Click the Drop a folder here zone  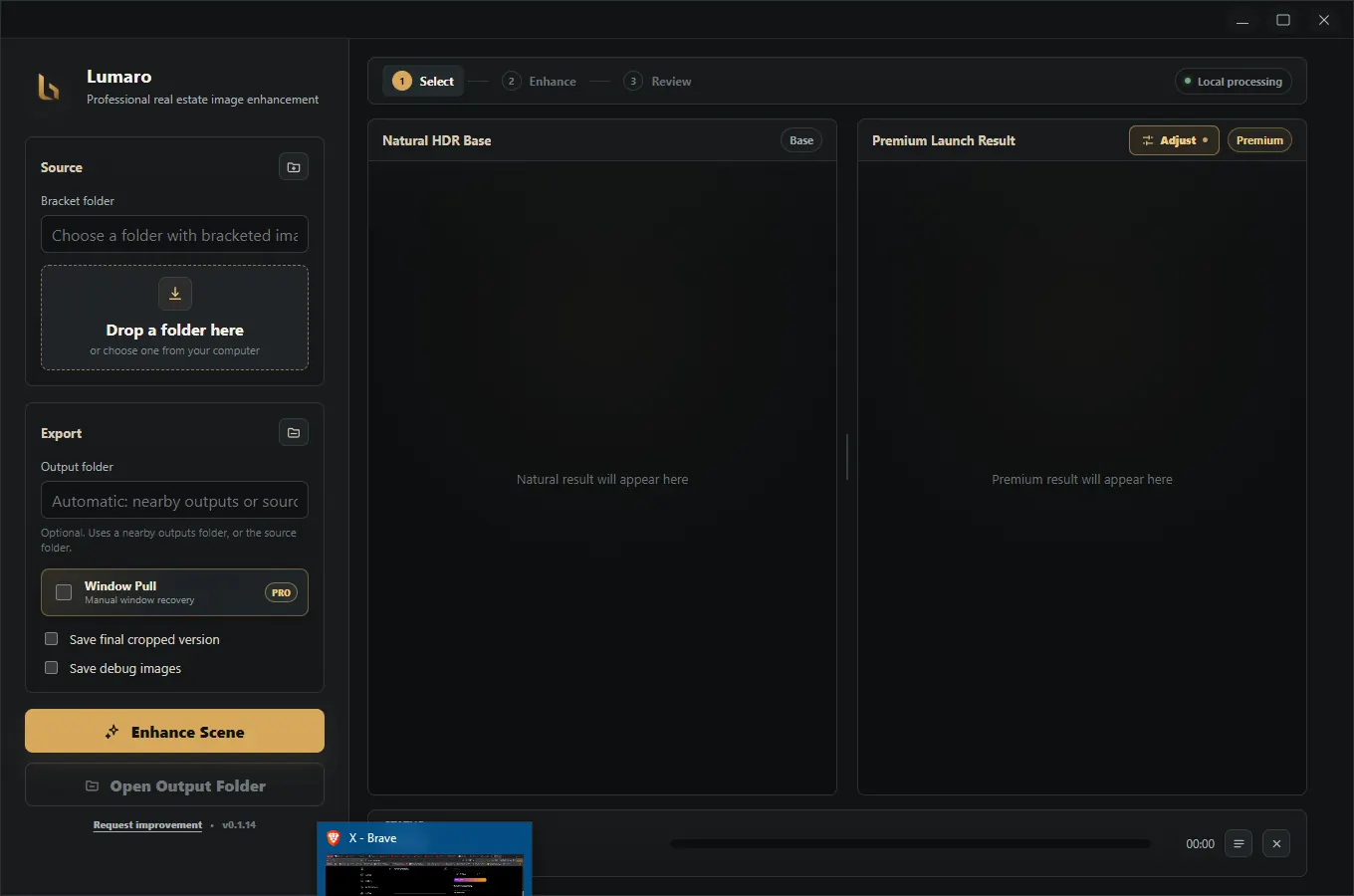pos(174,318)
